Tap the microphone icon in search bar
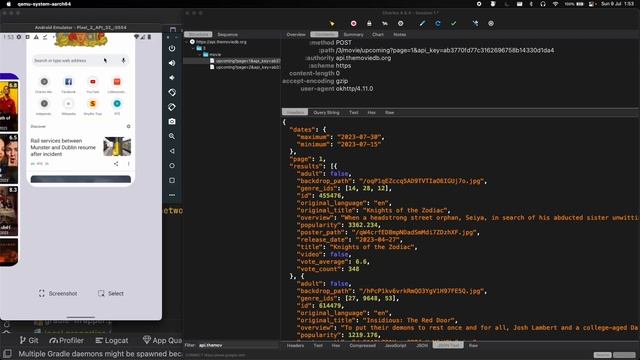Viewport: 640px width, 360px height. (124, 60)
